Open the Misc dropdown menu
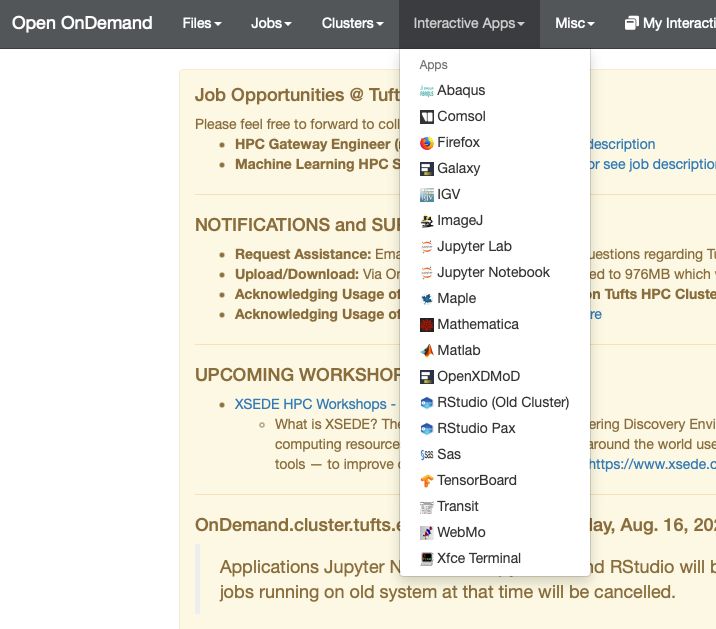 (575, 23)
